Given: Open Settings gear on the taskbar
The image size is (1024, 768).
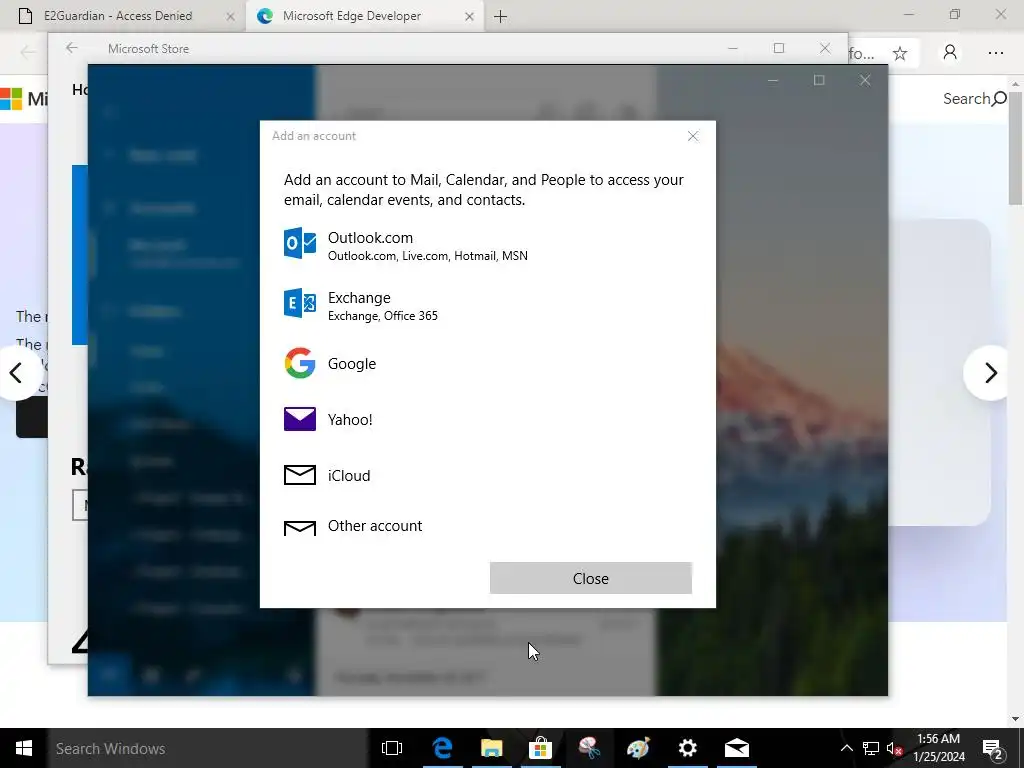Looking at the screenshot, I should (x=687, y=748).
